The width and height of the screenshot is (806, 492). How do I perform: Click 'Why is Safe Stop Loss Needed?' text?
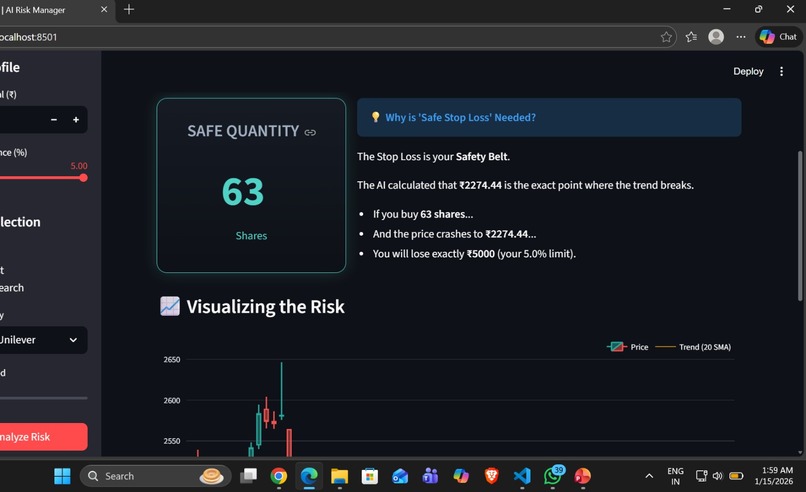pyautogui.click(x=461, y=117)
